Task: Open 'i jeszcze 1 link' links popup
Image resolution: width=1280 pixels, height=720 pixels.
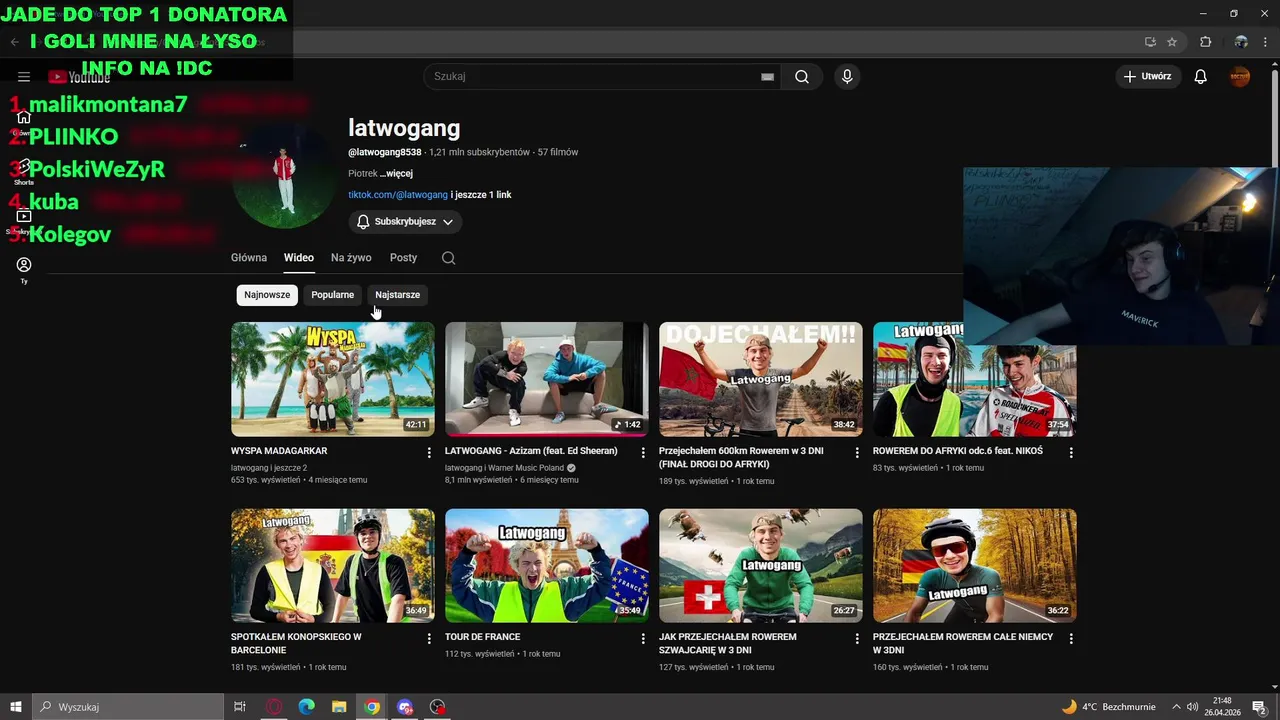Action: 481,195
